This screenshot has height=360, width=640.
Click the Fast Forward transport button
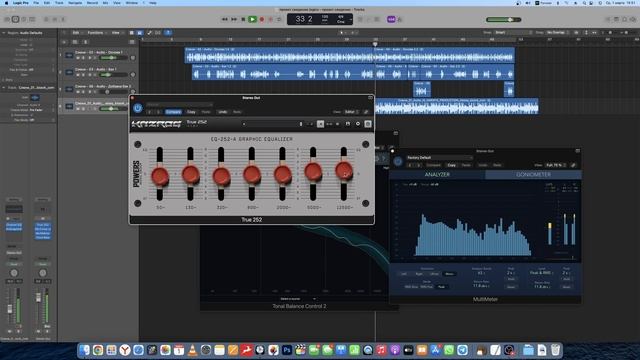[x=234, y=19]
